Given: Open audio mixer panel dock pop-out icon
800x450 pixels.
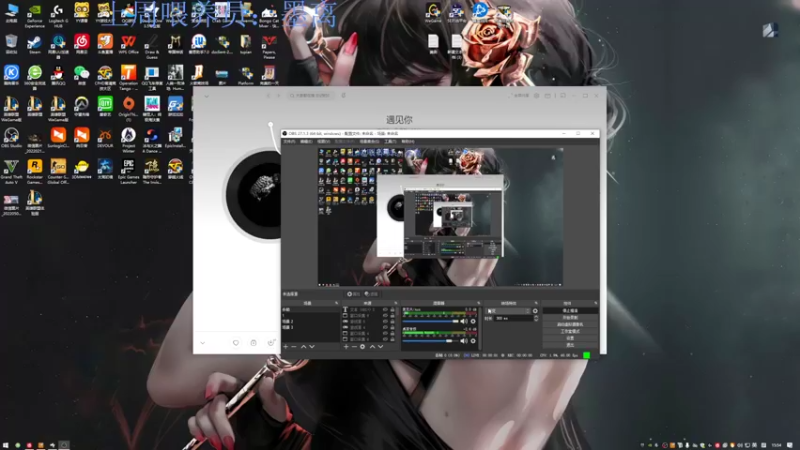Looking at the screenshot, I should tap(479, 303).
